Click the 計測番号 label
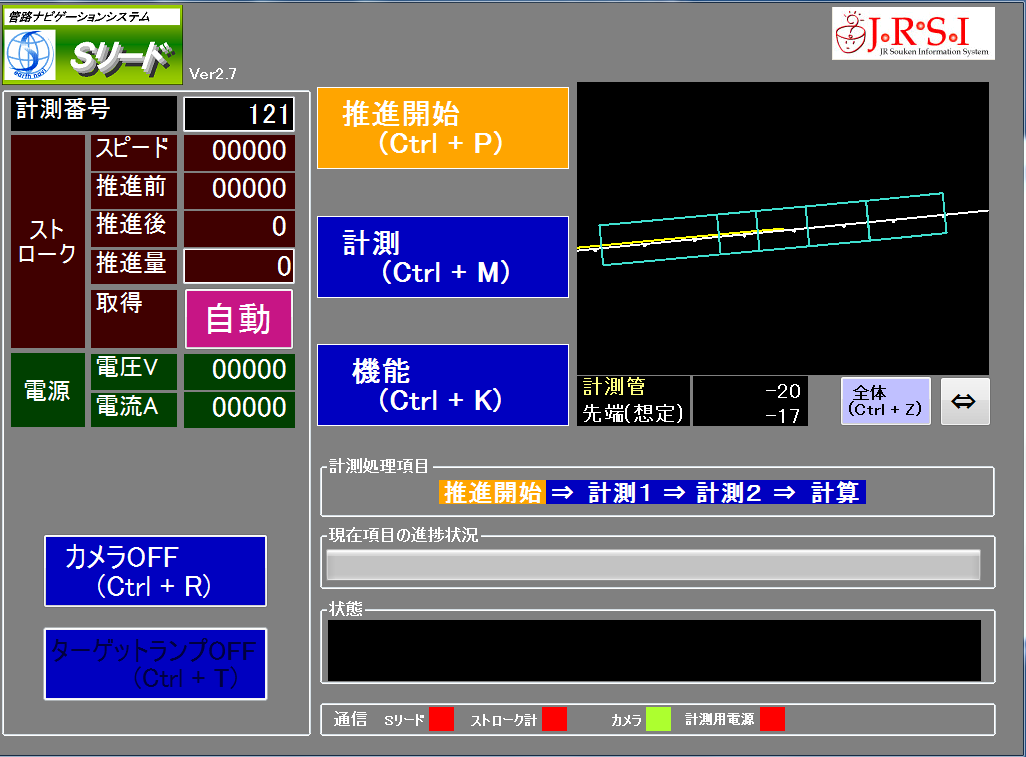The width and height of the screenshot is (1026, 757). click(94, 113)
